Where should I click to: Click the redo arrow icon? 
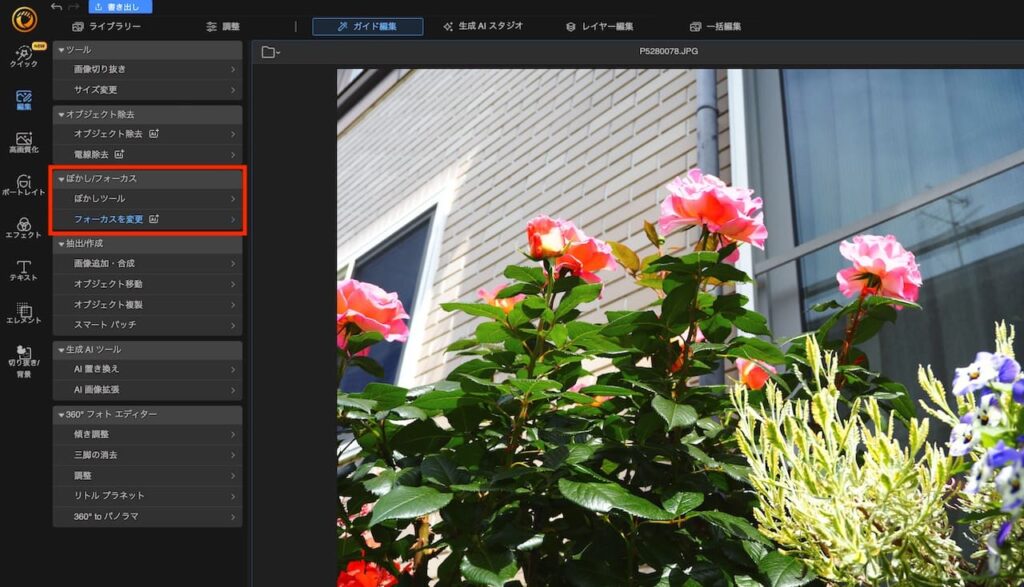[x=74, y=7]
